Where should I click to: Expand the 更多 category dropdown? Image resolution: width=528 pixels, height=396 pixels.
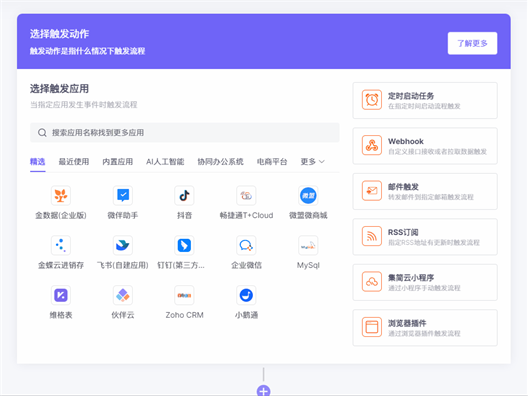pyautogui.click(x=312, y=162)
